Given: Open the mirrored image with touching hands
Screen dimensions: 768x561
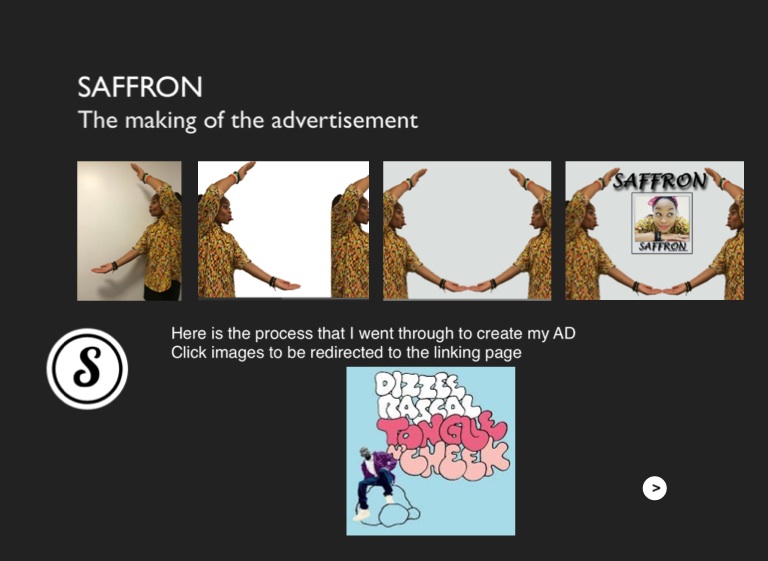Looking at the screenshot, I should pyautogui.click(x=467, y=230).
